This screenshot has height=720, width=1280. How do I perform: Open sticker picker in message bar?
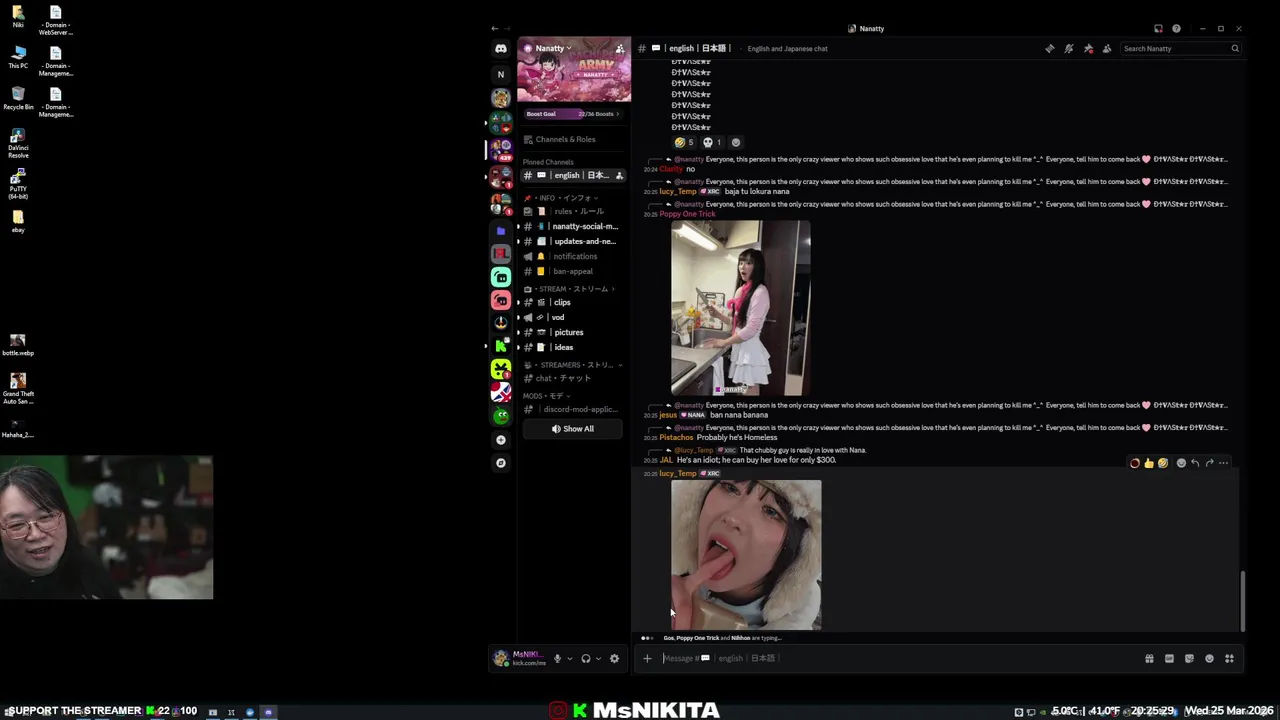point(1189,658)
